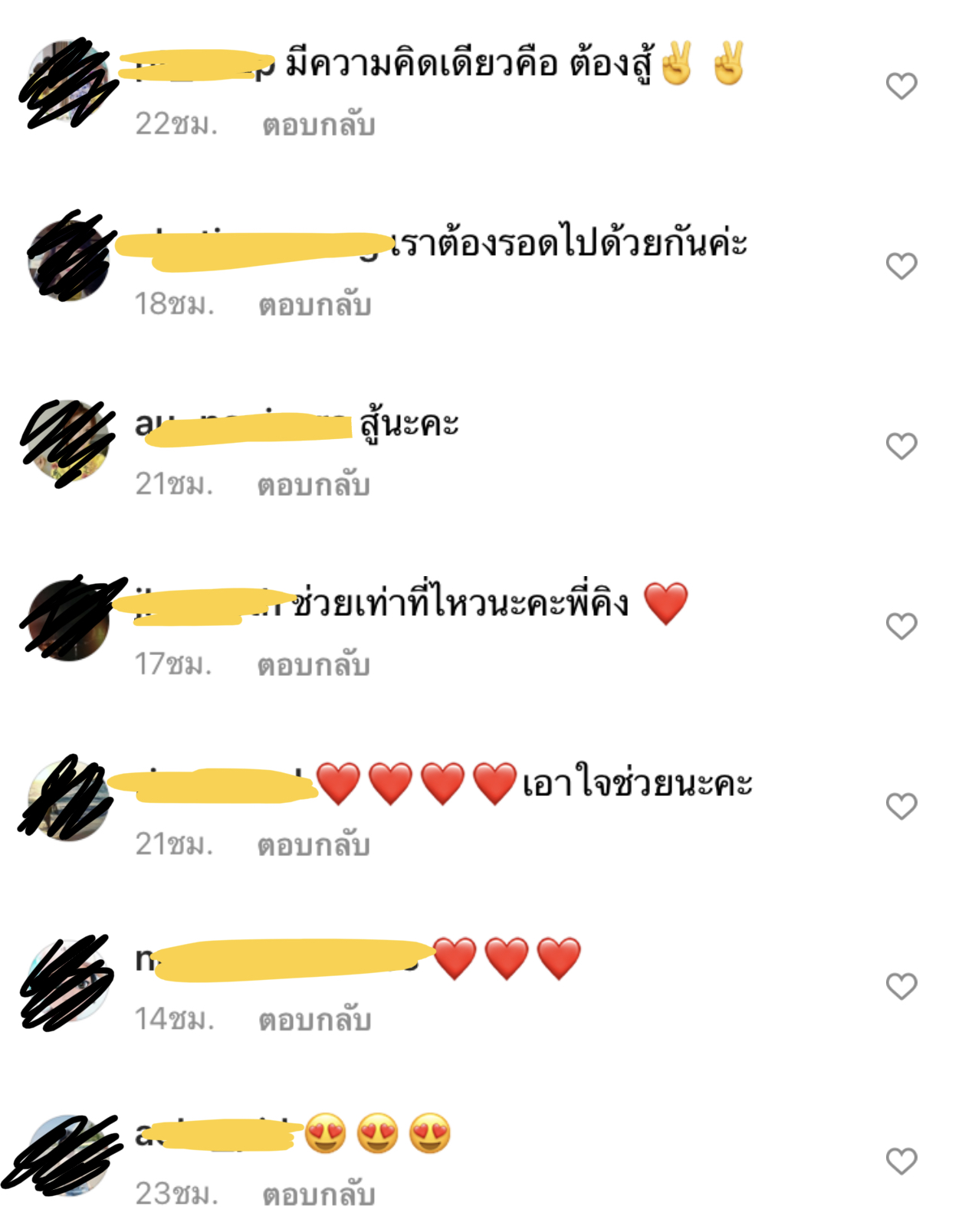962x1232 pixels.
Task: Like the ช่วยเท่าที่ไหวนะคะพี่คิง comment
Action: [x=901, y=626]
